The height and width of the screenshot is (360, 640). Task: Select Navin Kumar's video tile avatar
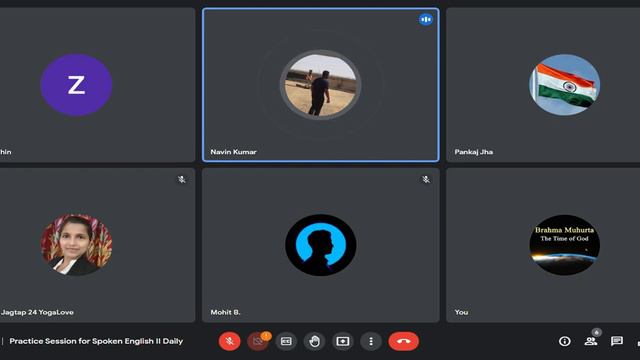(x=320, y=85)
